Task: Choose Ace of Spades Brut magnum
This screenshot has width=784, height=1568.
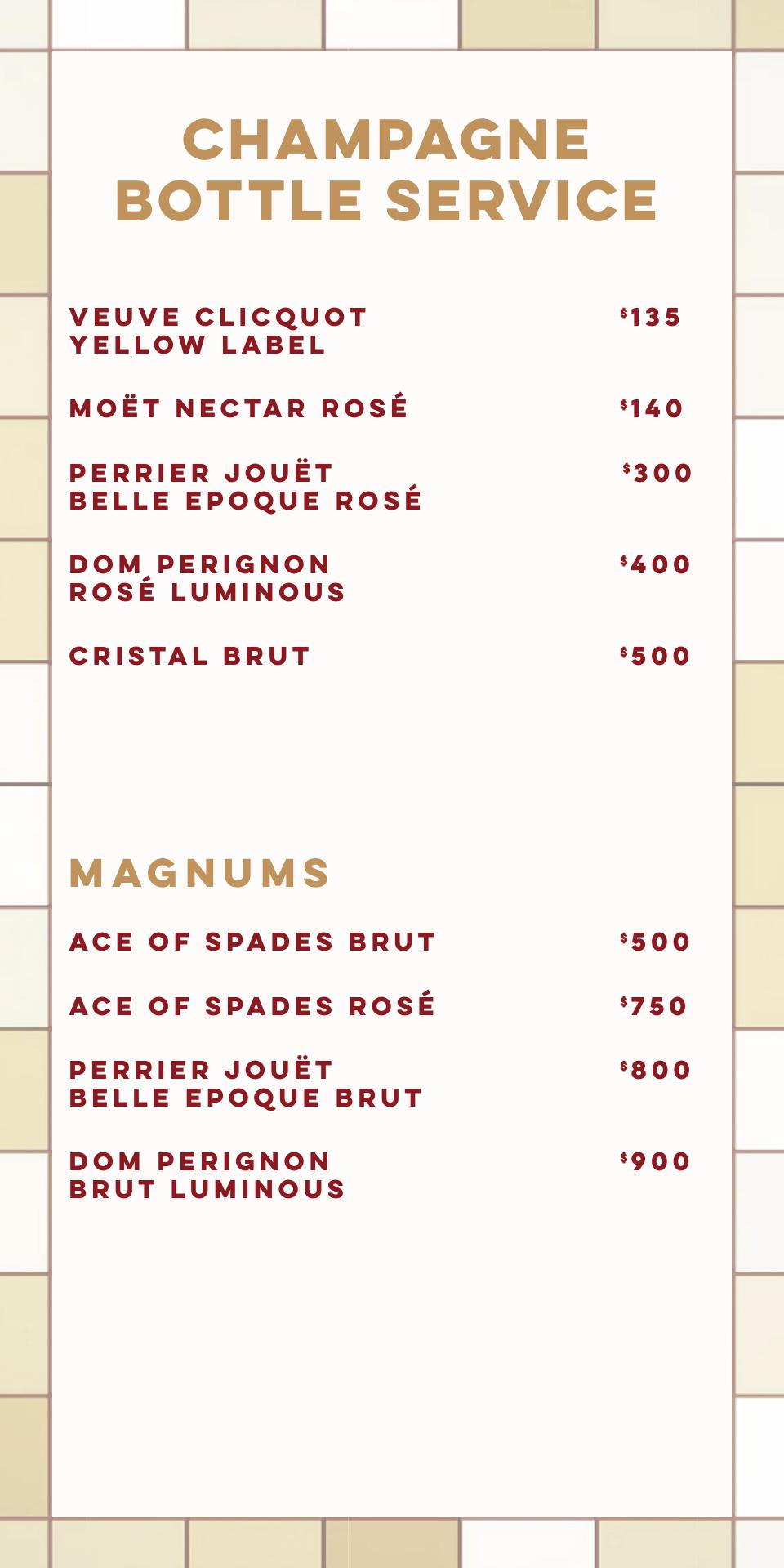Action: click(252, 942)
